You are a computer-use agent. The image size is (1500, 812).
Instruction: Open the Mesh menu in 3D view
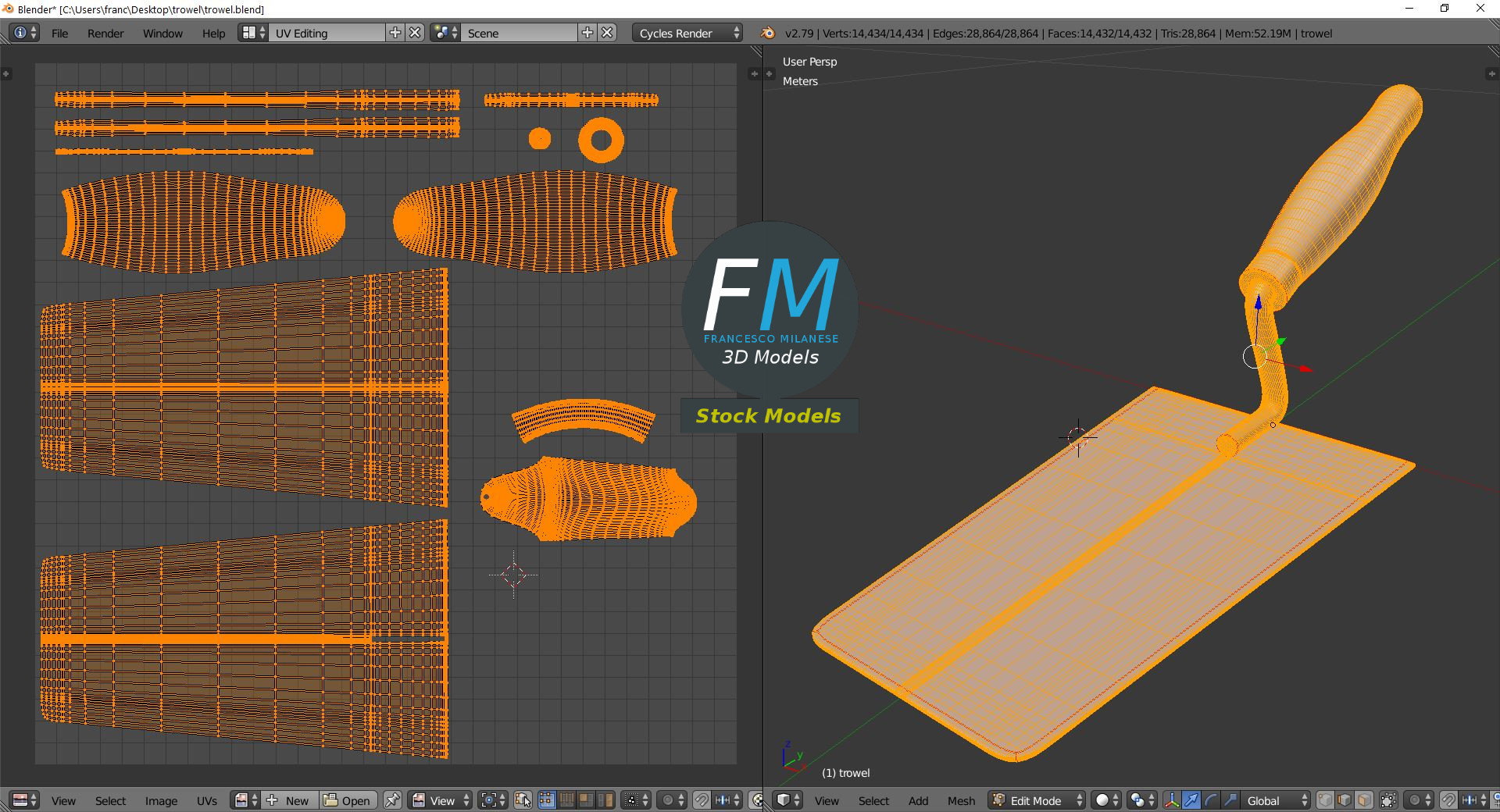[962, 800]
